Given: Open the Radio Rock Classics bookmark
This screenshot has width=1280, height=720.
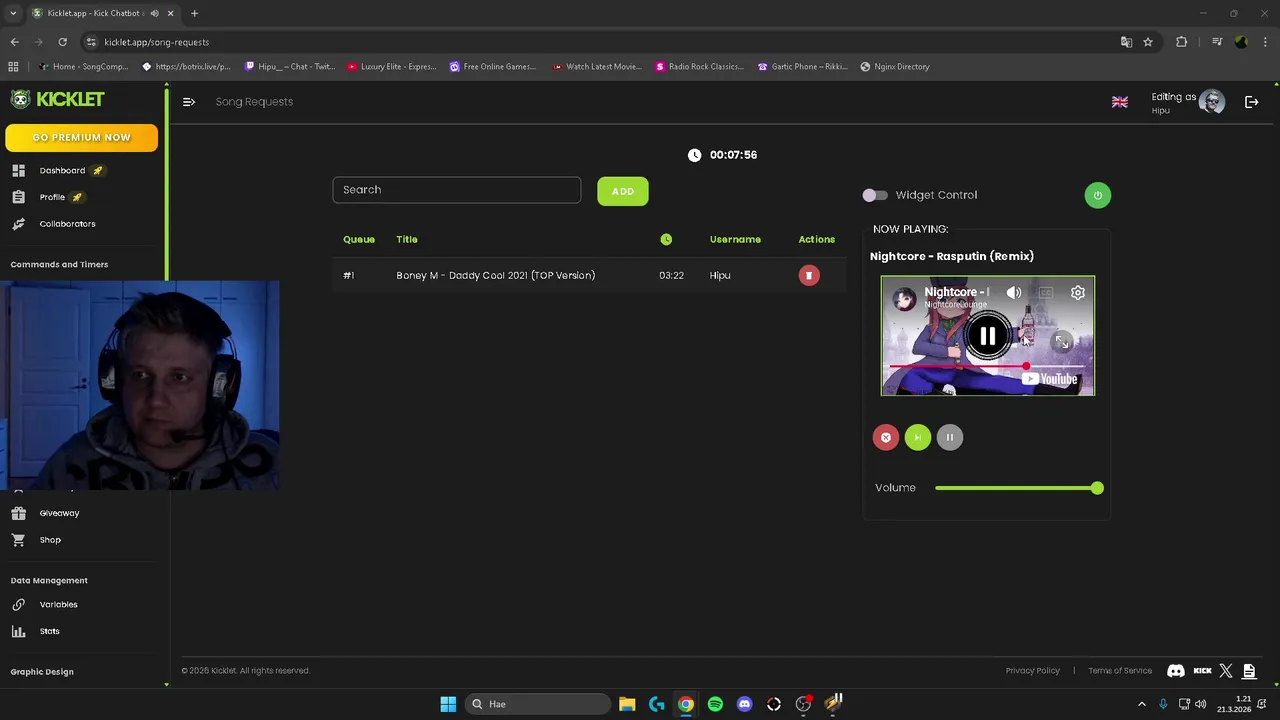Looking at the screenshot, I should click(x=699, y=67).
